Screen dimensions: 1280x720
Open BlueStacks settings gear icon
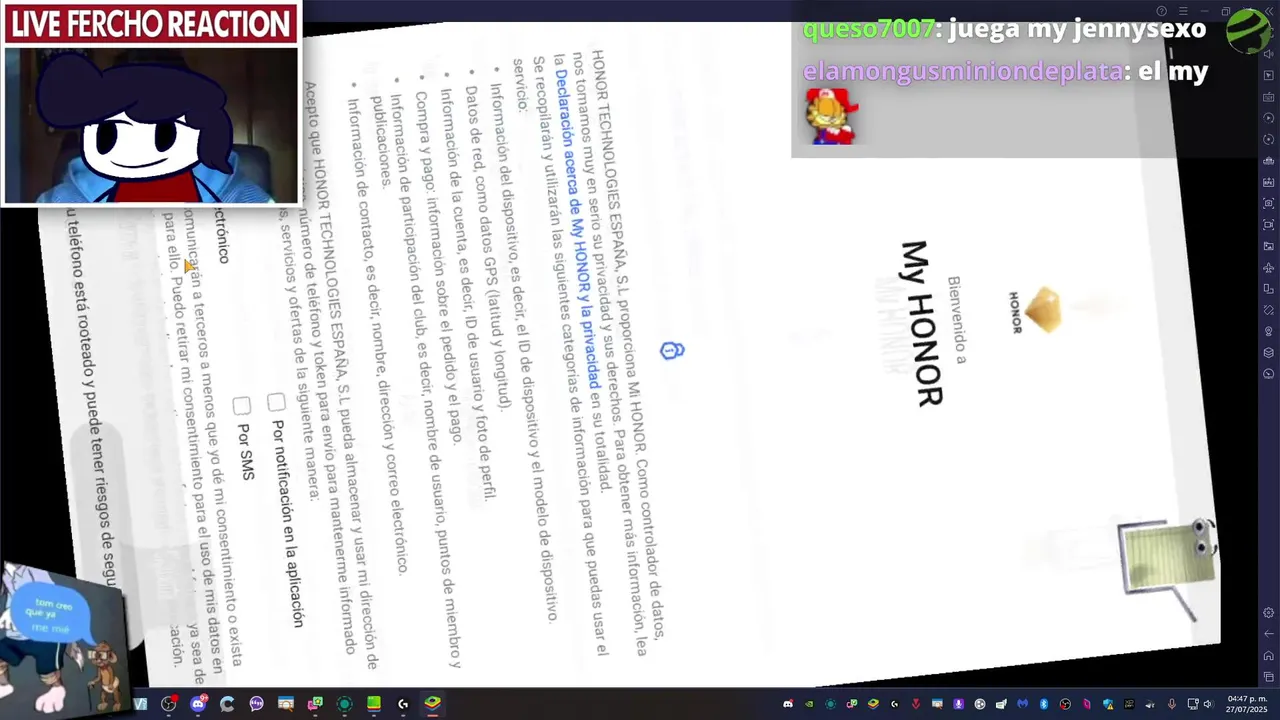point(1269,612)
